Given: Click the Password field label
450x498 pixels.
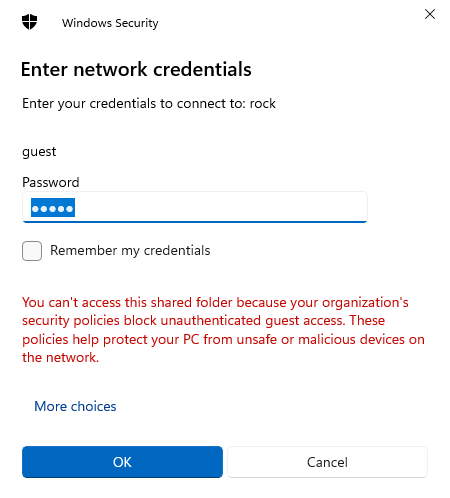Looking at the screenshot, I should (51, 182).
